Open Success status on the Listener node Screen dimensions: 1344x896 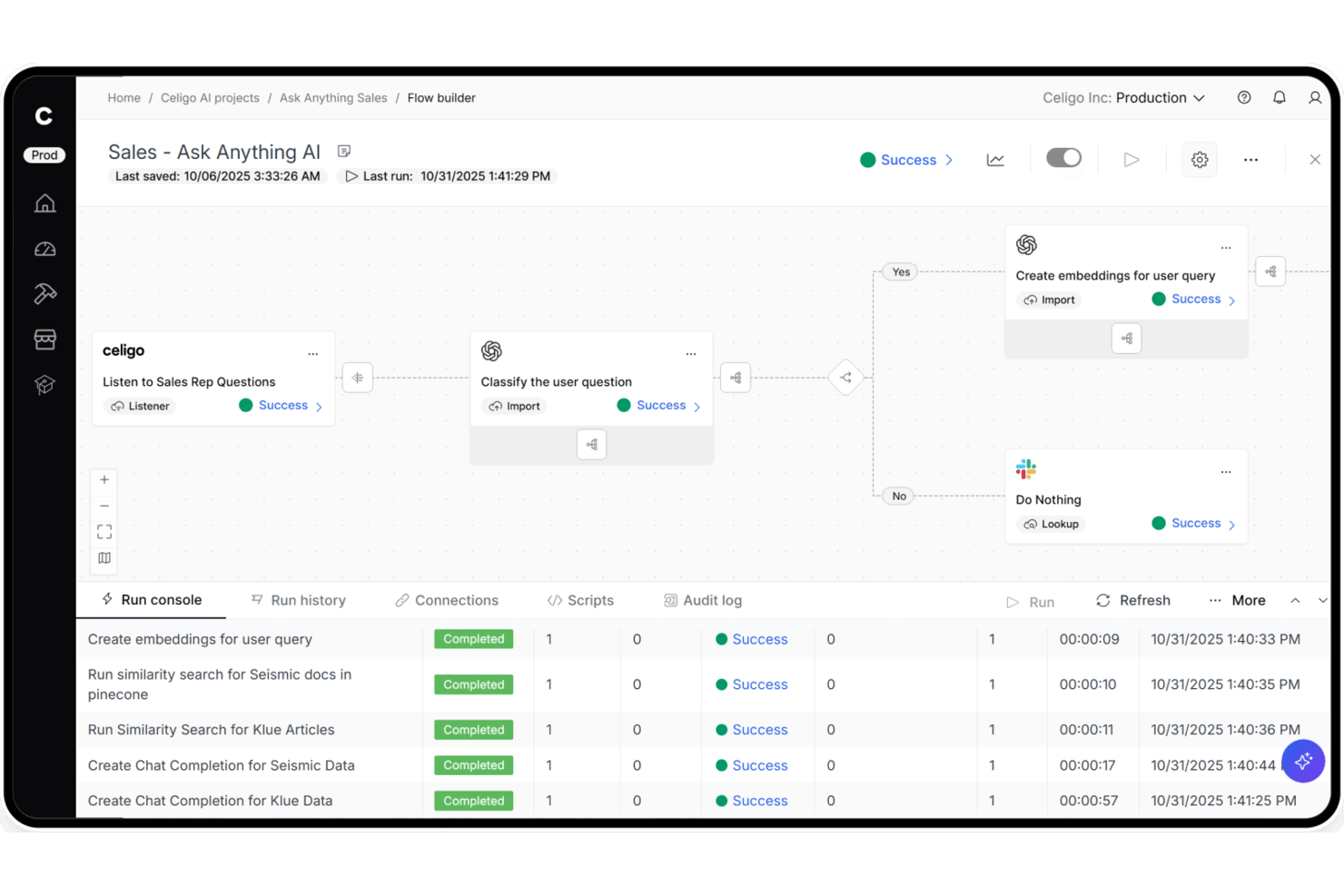point(282,406)
